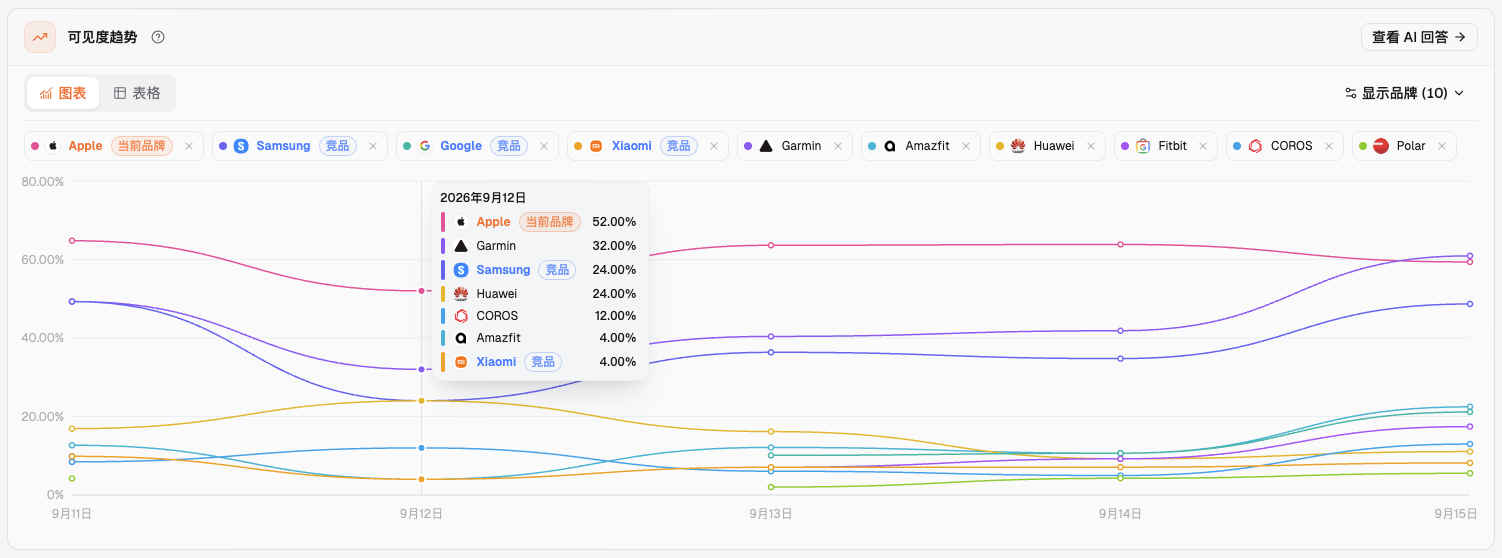The height and width of the screenshot is (558, 1502).
Task: Click the pink color dot on Apple chip
Action: click(35, 146)
